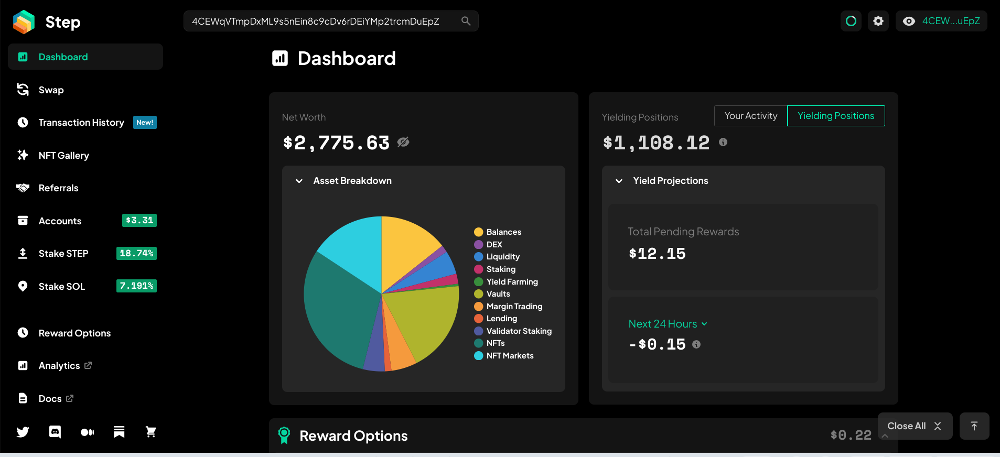Click the storefront icon in sidebar footer
The width and height of the screenshot is (1000, 457).
[119, 432]
